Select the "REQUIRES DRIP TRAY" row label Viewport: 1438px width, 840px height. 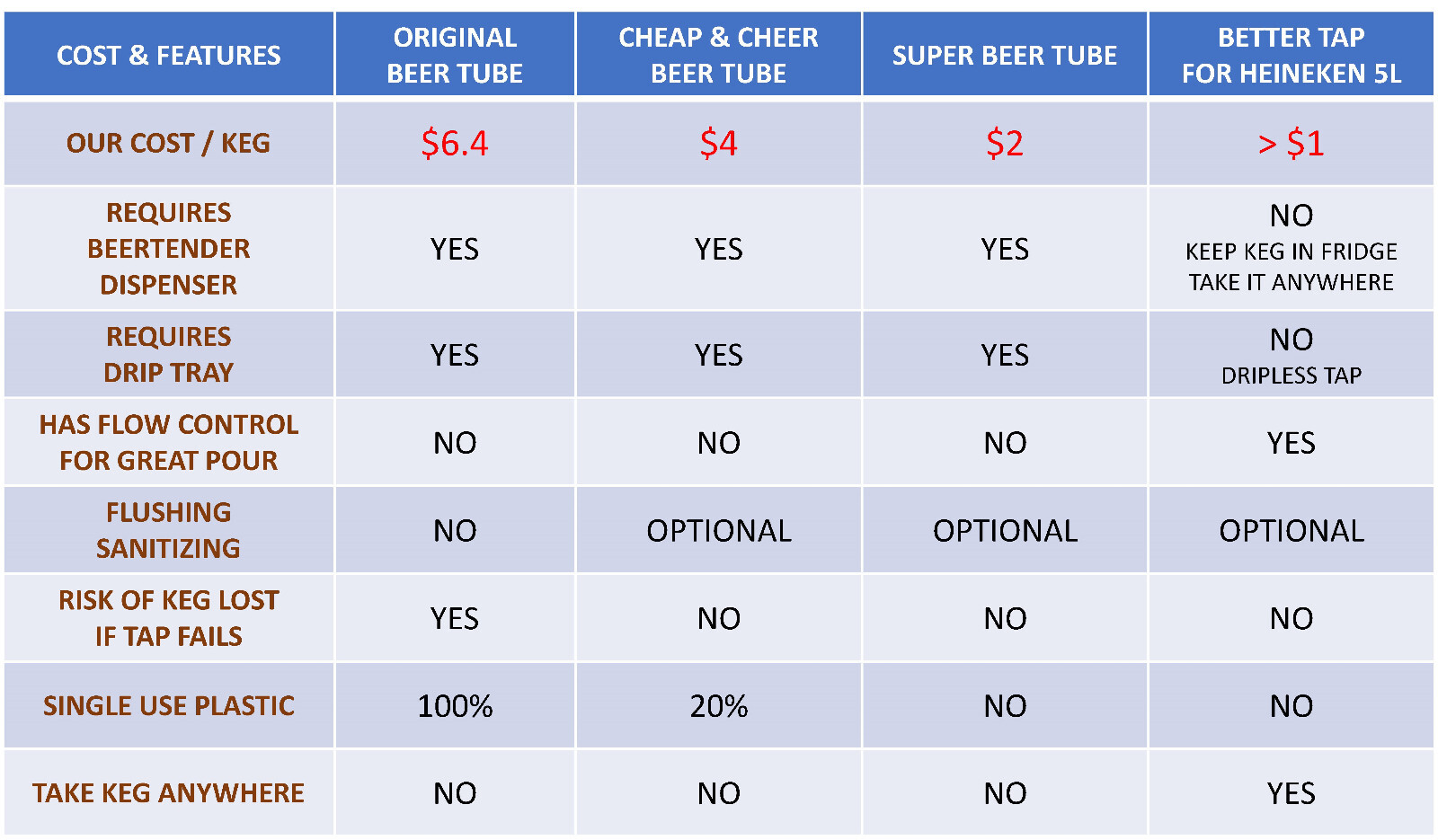click(x=168, y=354)
